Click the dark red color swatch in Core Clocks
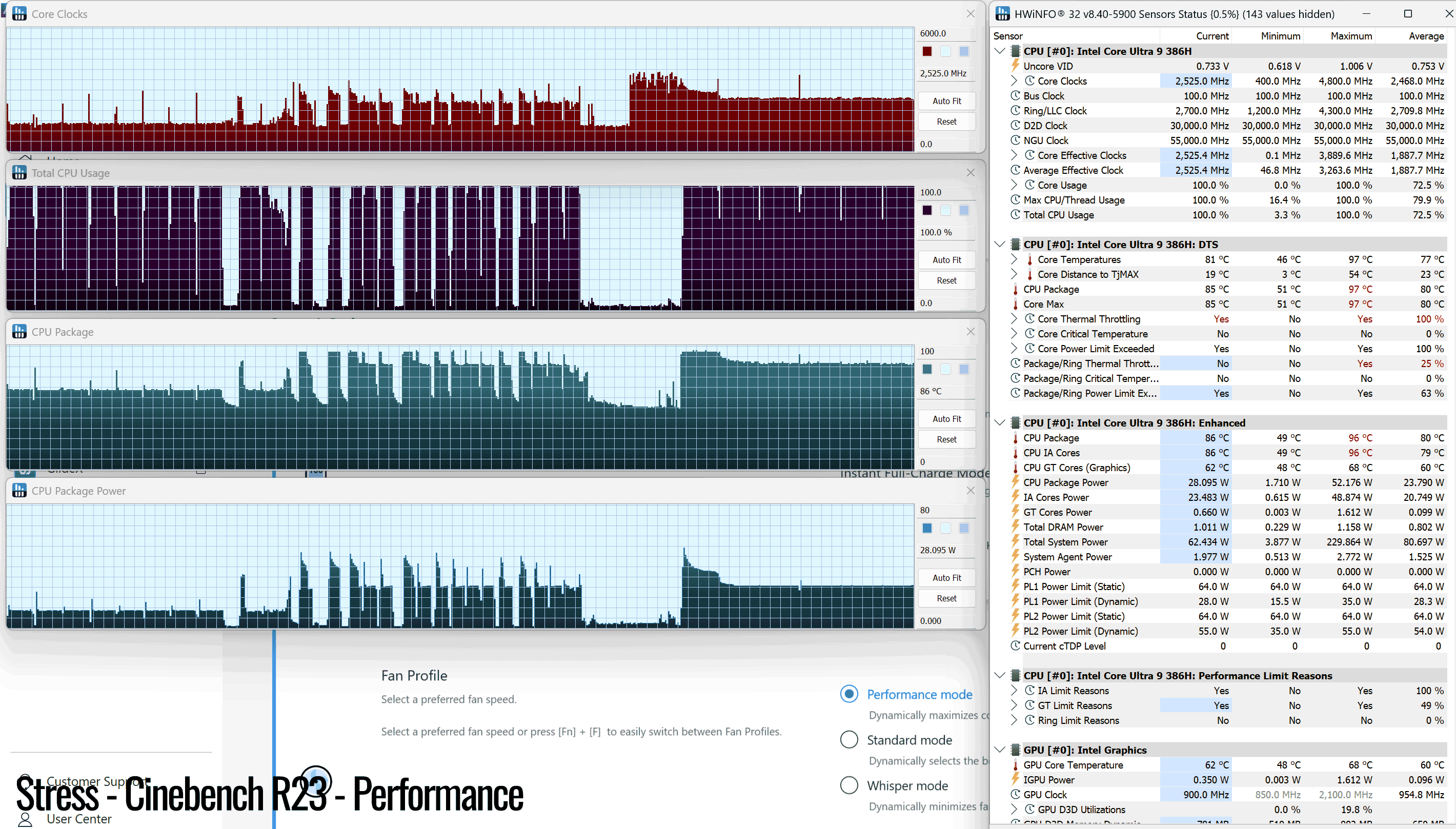 [x=927, y=51]
